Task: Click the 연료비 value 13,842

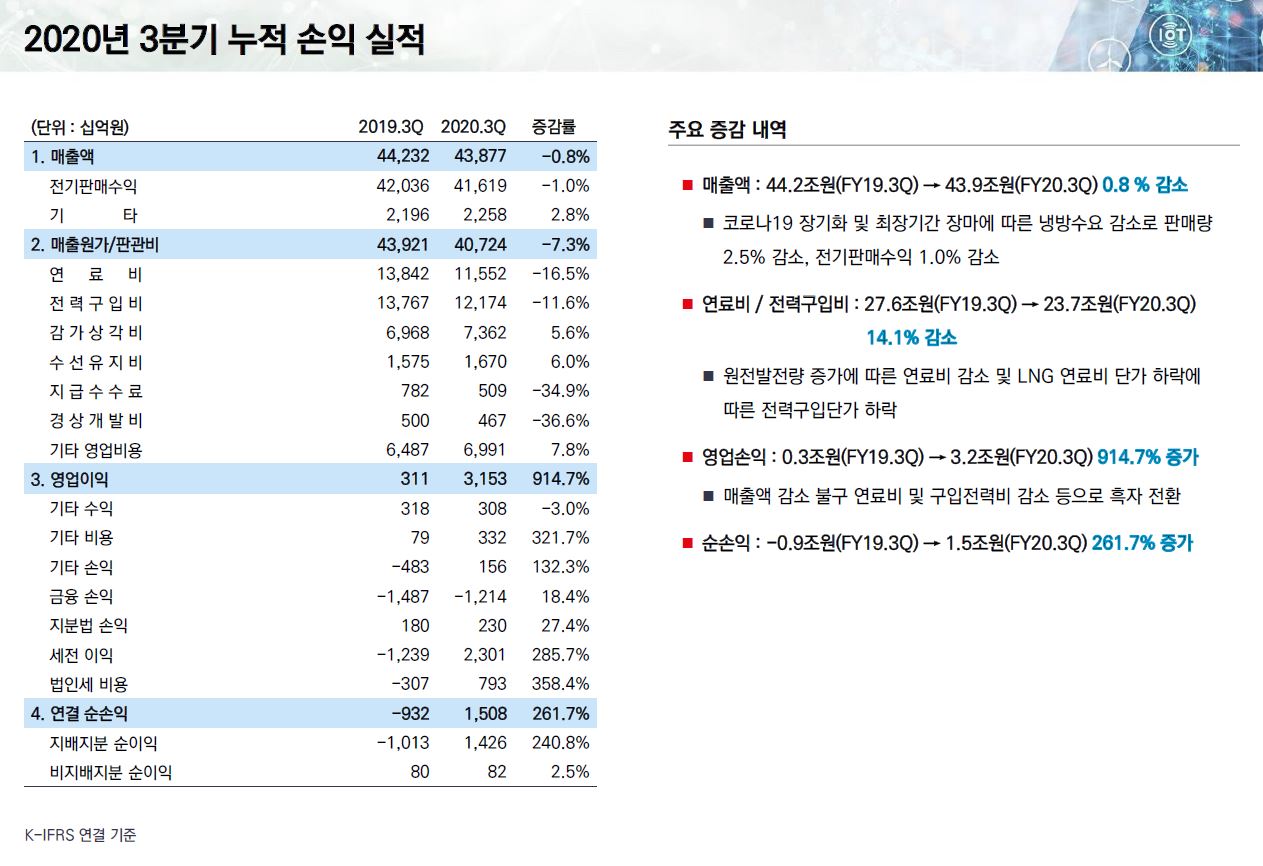Action: coord(402,274)
